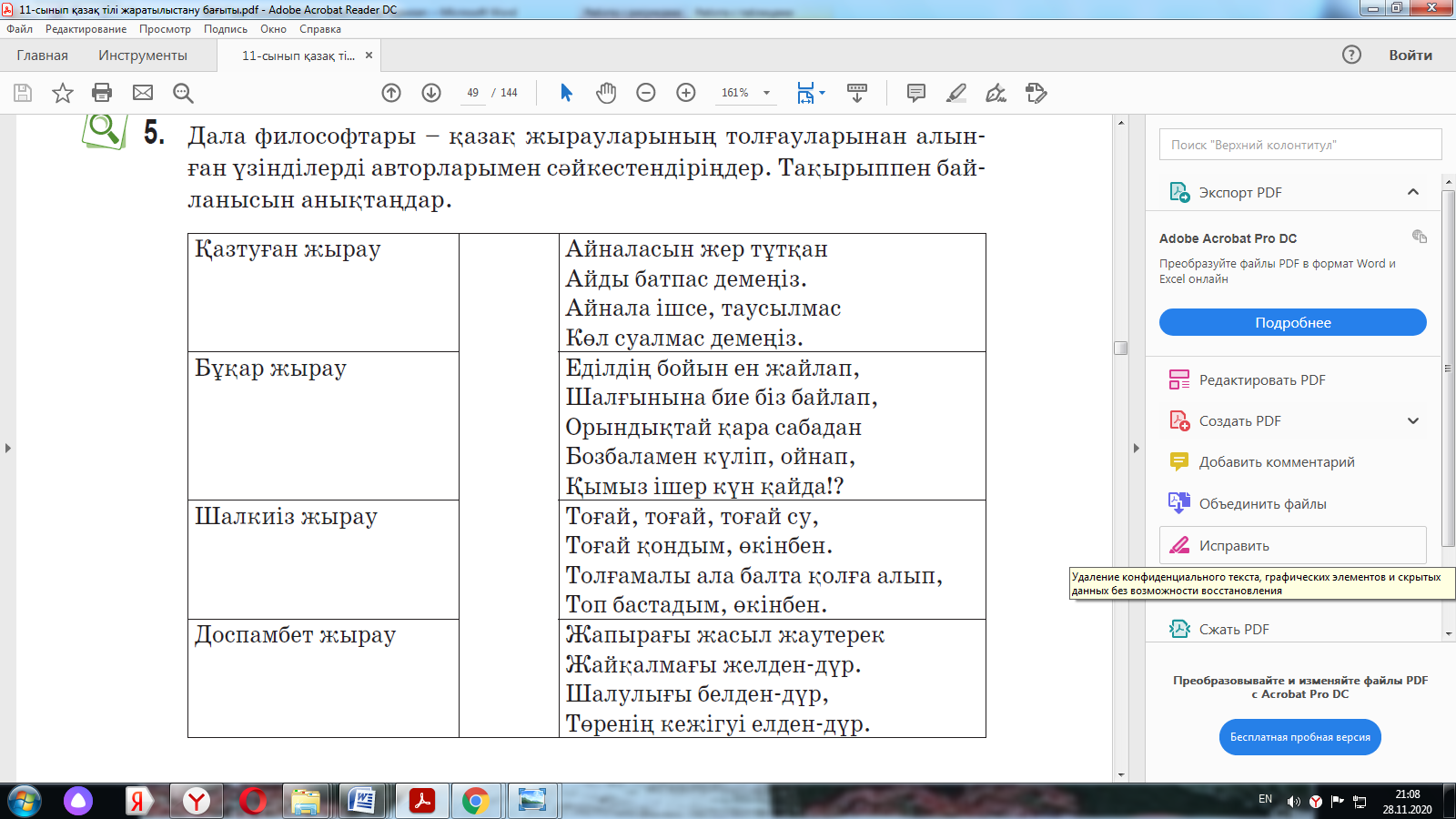The height and width of the screenshot is (819, 1456).
Task: Collapse the right tools pane arrow
Action: [1136, 448]
